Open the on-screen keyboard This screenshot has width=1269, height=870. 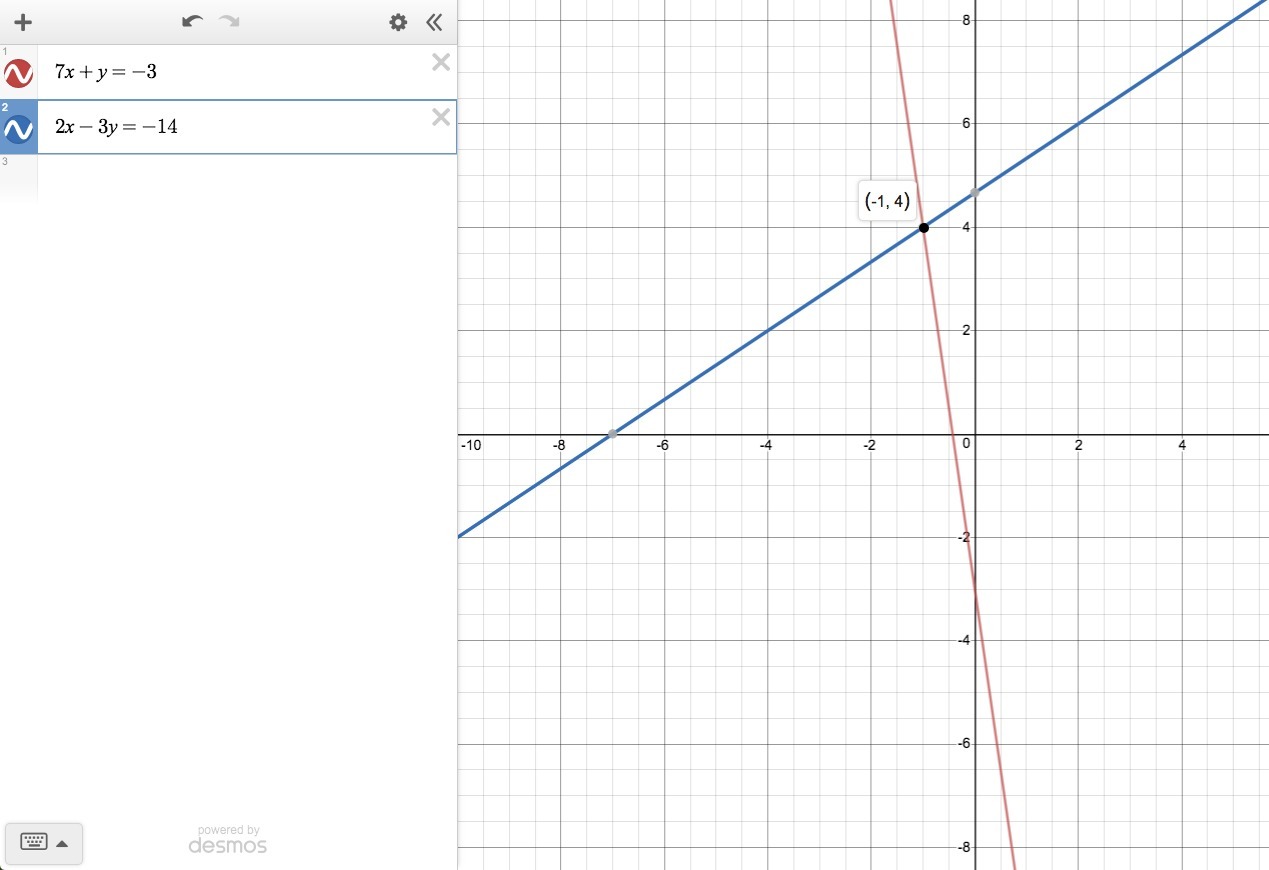[x=34, y=843]
